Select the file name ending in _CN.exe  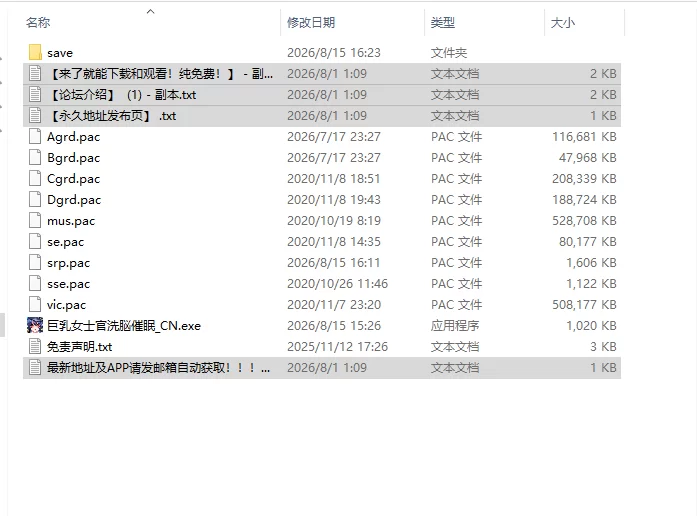click(x=124, y=326)
